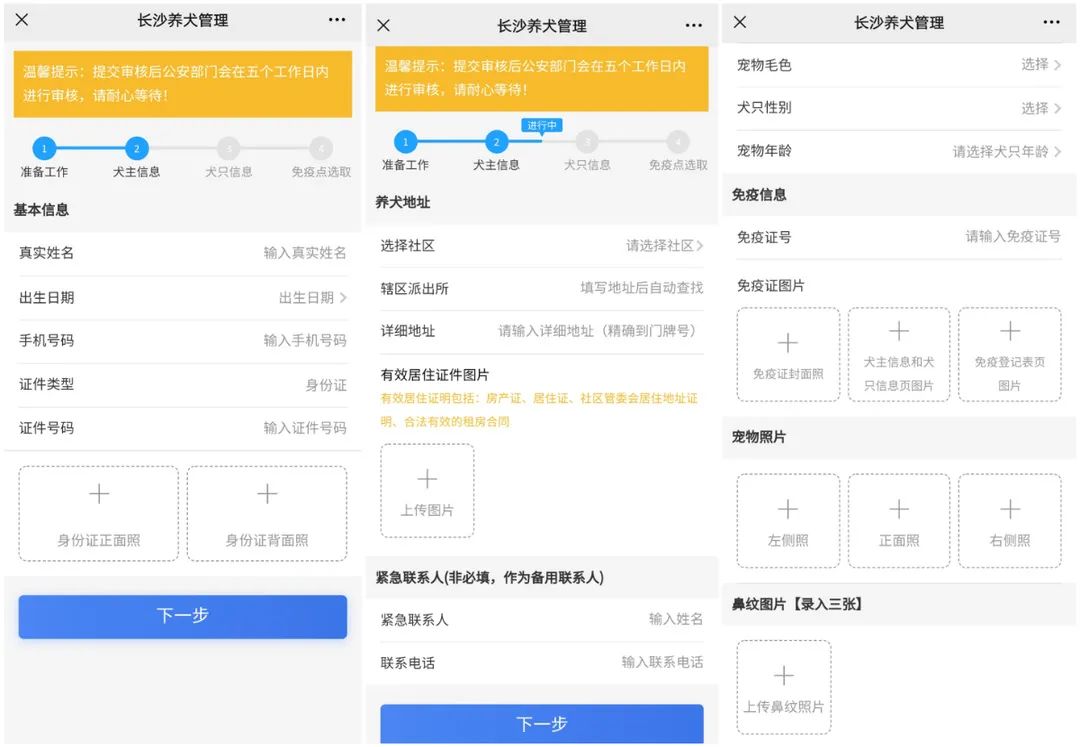Choose 宠物毛色 via 选择

tap(899, 65)
